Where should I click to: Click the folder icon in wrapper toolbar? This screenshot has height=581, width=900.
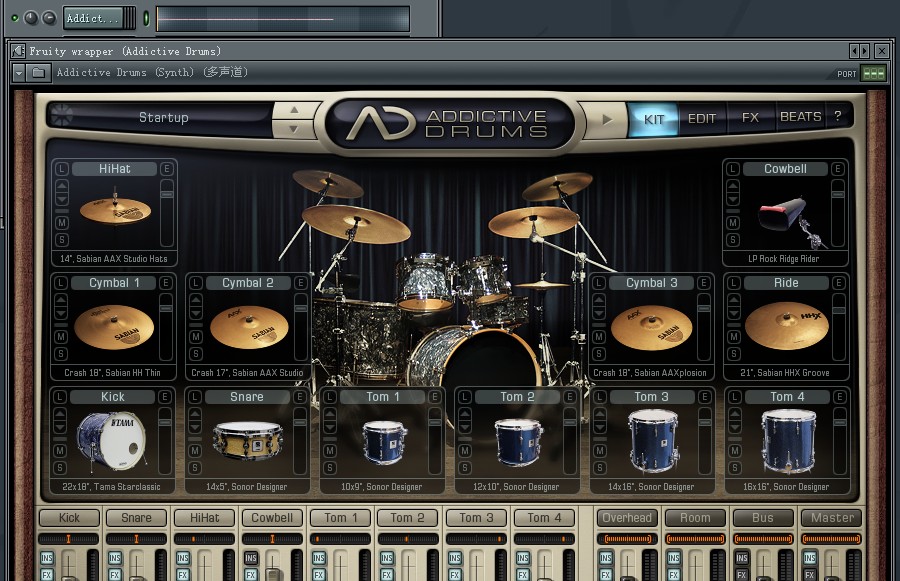point(38,73)
